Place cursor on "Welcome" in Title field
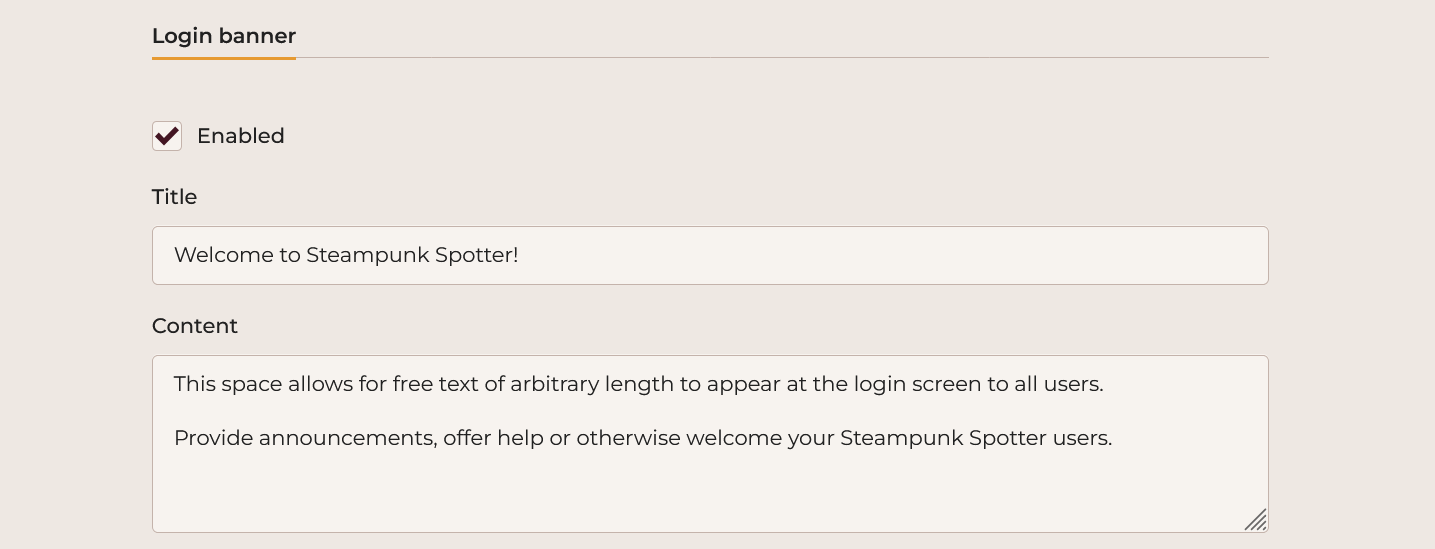The height and width of the screenshot is (549, 1435). coord(212,255)
